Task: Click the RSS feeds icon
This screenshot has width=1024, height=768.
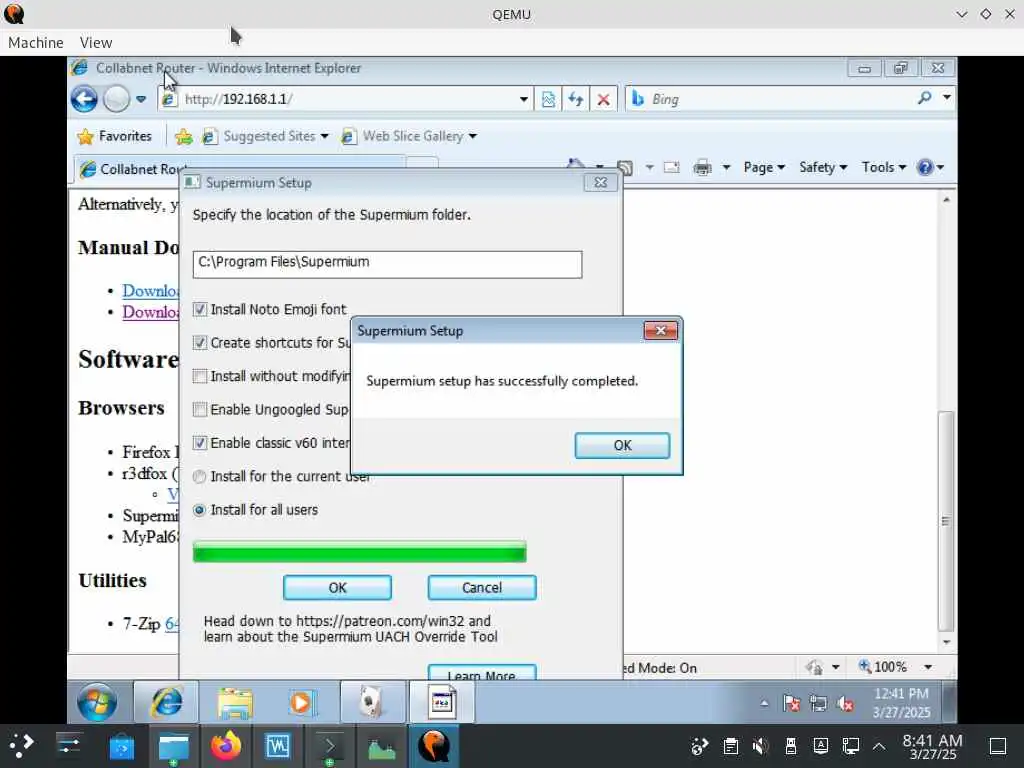Action: [x=626, y=168]
